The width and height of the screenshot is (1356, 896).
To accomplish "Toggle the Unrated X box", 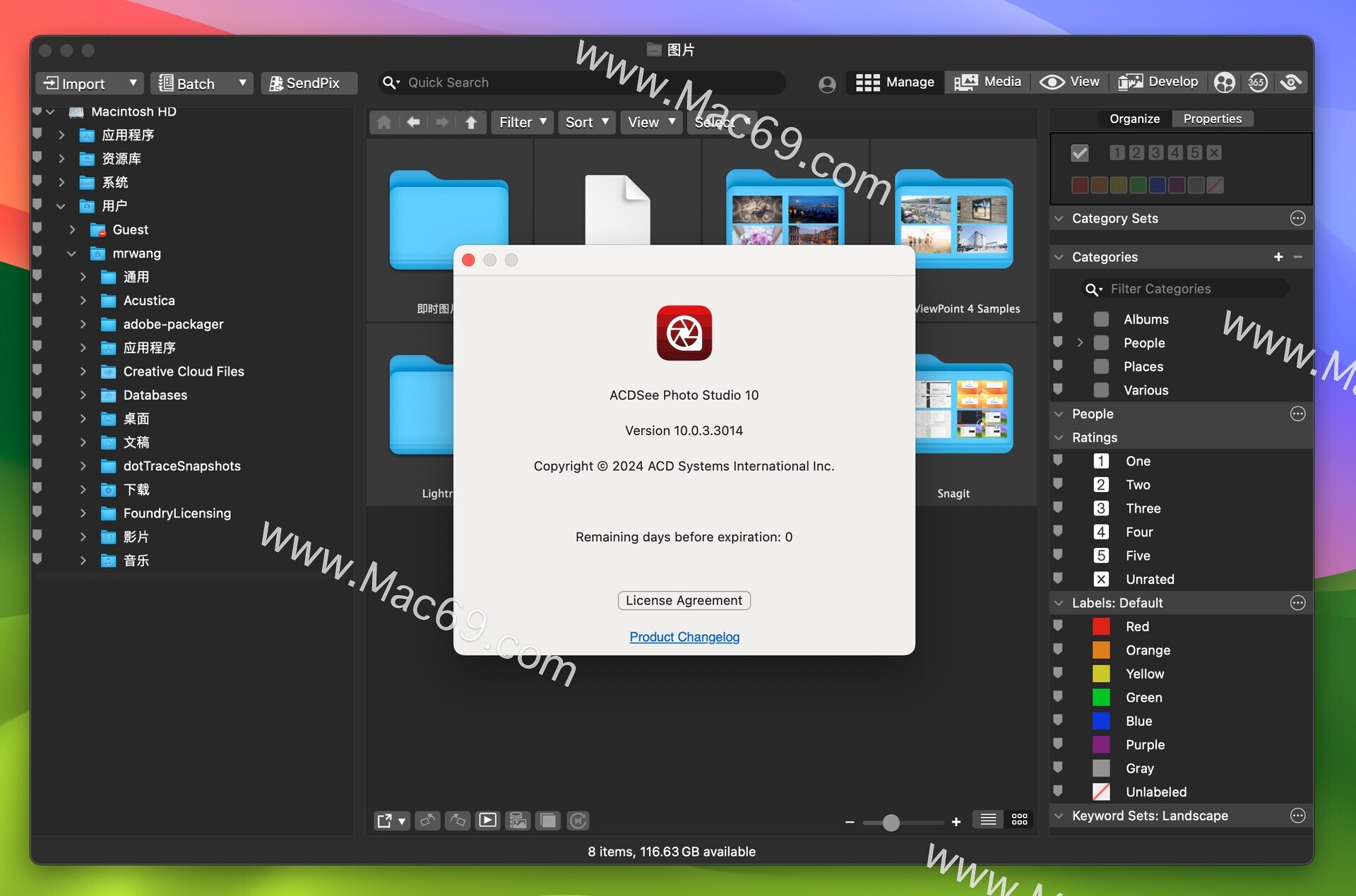I will (1101, 580).
